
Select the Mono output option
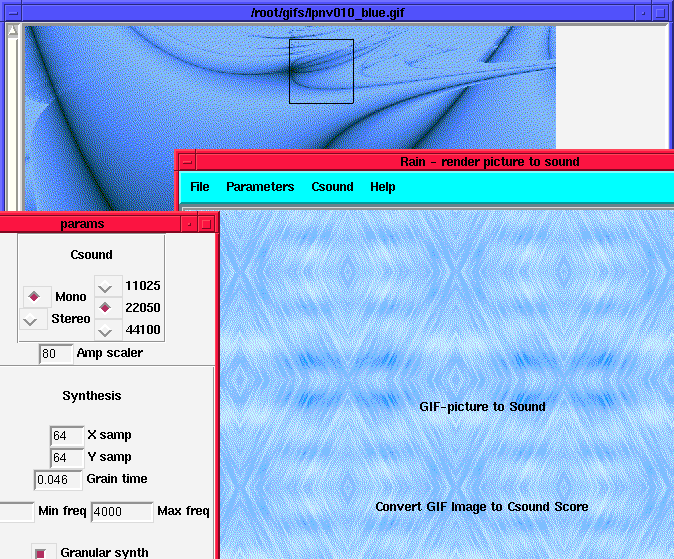click(x=36, y=296)
